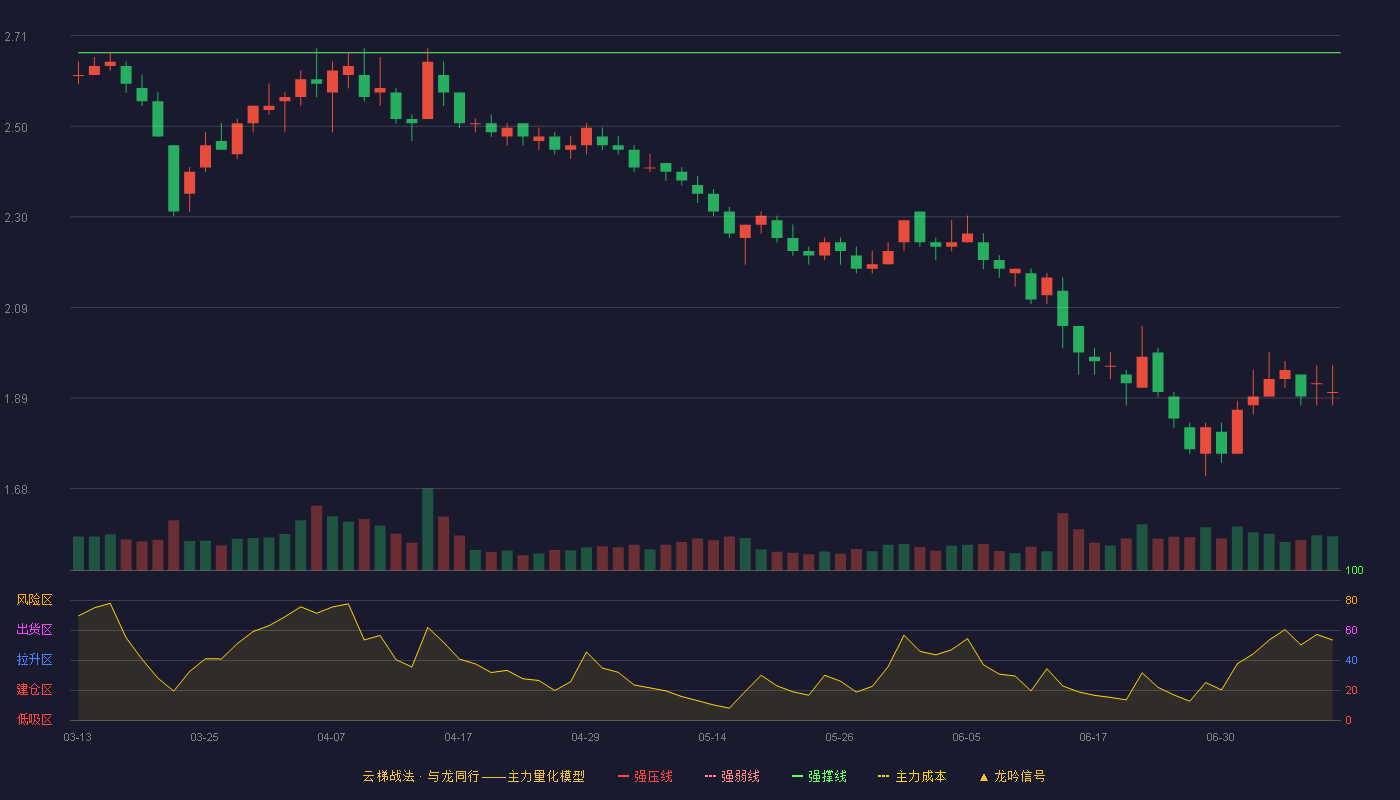Click the 40 indicator axis label

1351,660
